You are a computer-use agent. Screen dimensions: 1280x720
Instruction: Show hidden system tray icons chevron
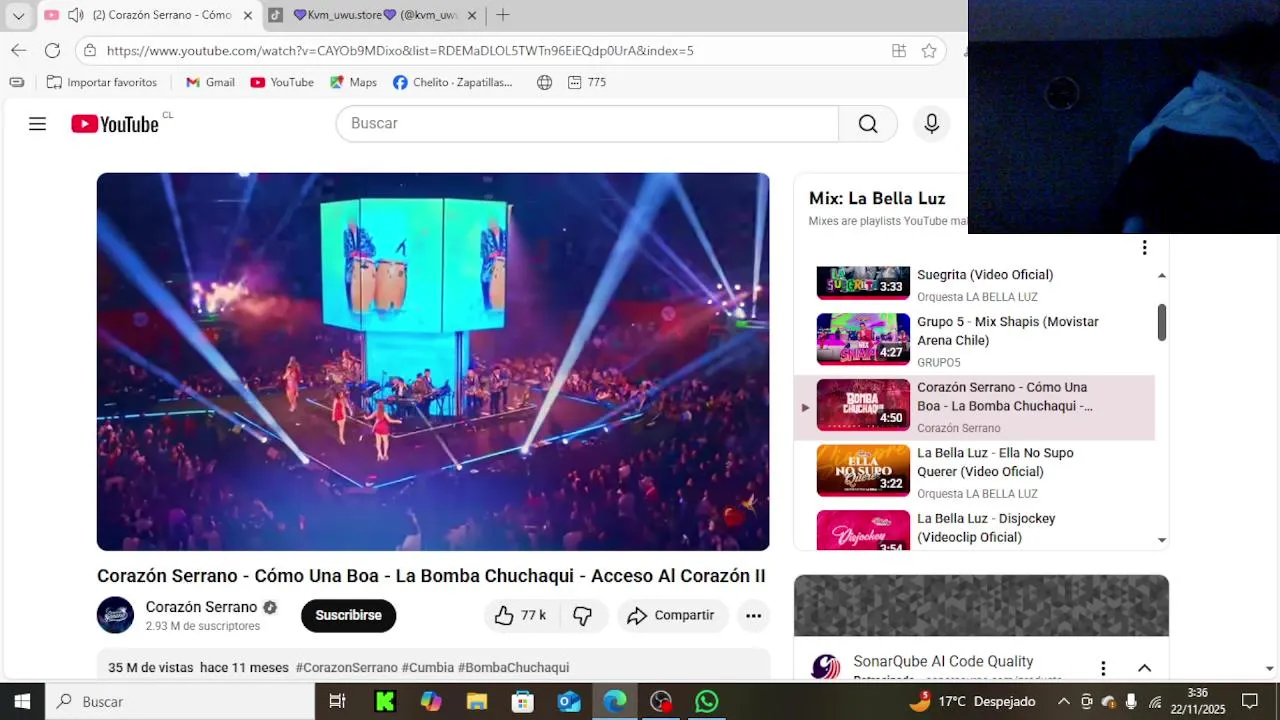point(1063,702)
